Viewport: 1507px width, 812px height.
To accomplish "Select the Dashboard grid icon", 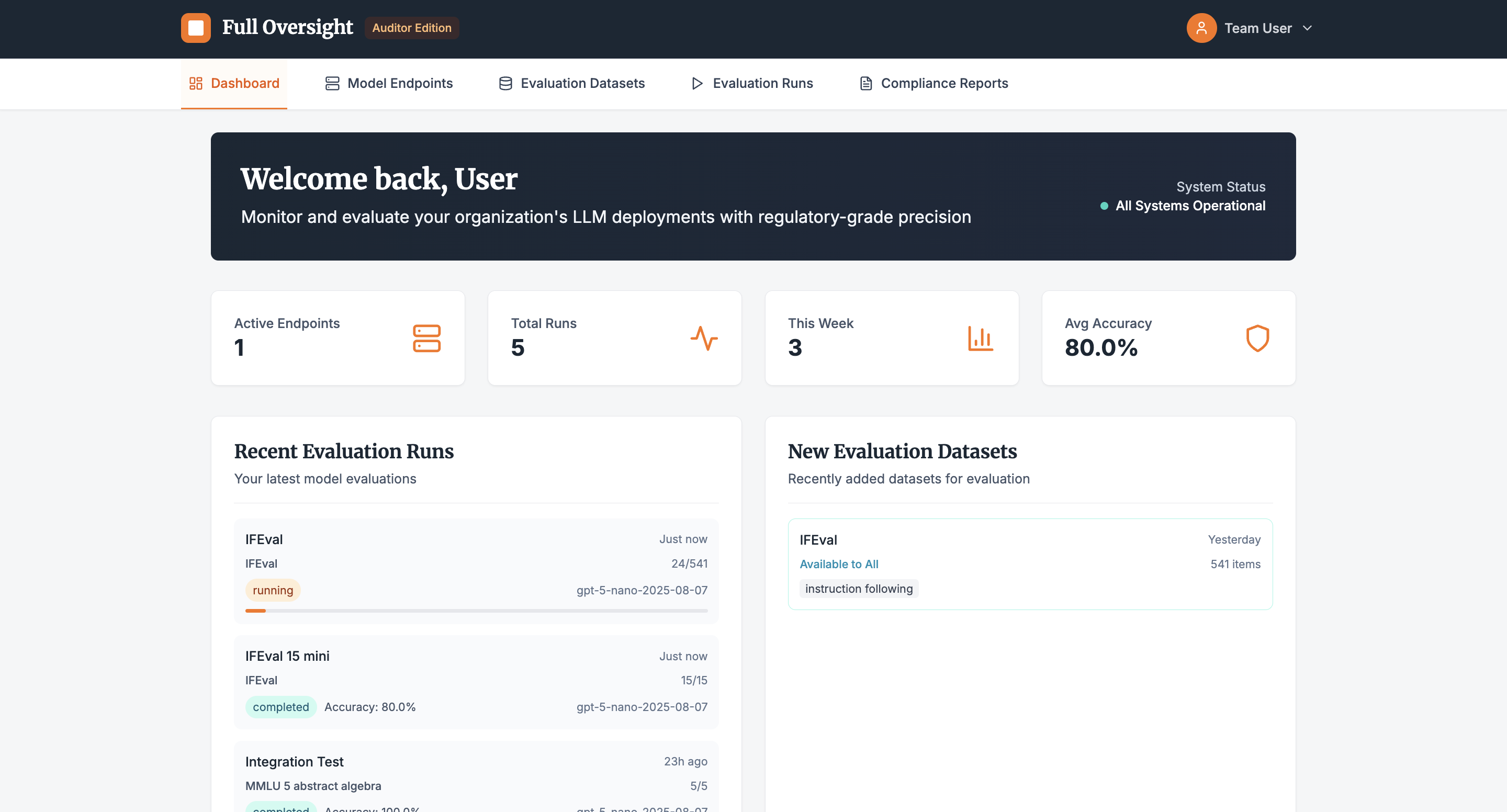I will coord(195,83).
